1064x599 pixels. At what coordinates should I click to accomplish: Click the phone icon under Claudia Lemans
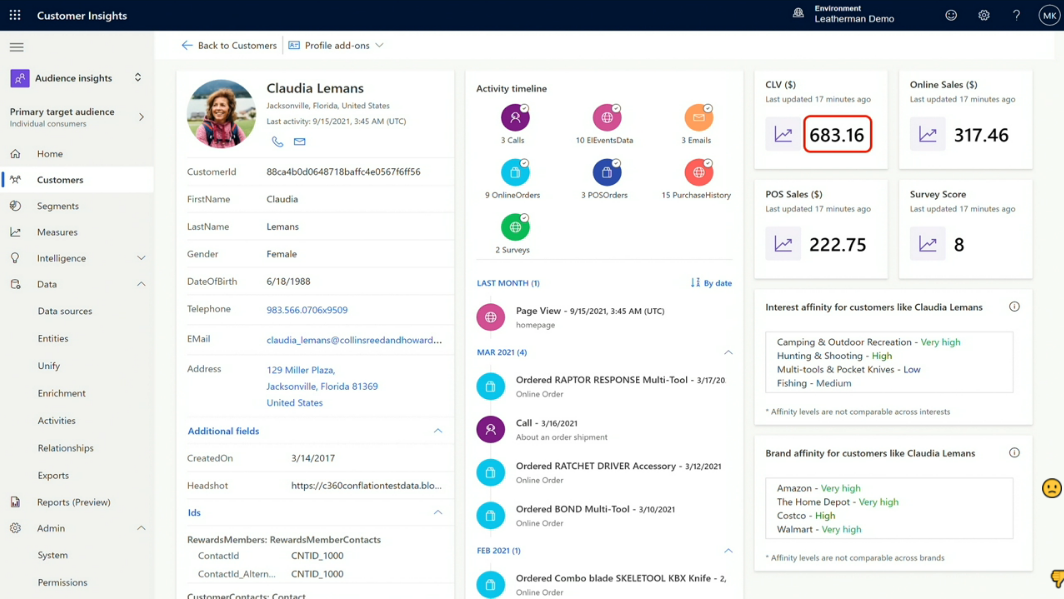[277, 142]
